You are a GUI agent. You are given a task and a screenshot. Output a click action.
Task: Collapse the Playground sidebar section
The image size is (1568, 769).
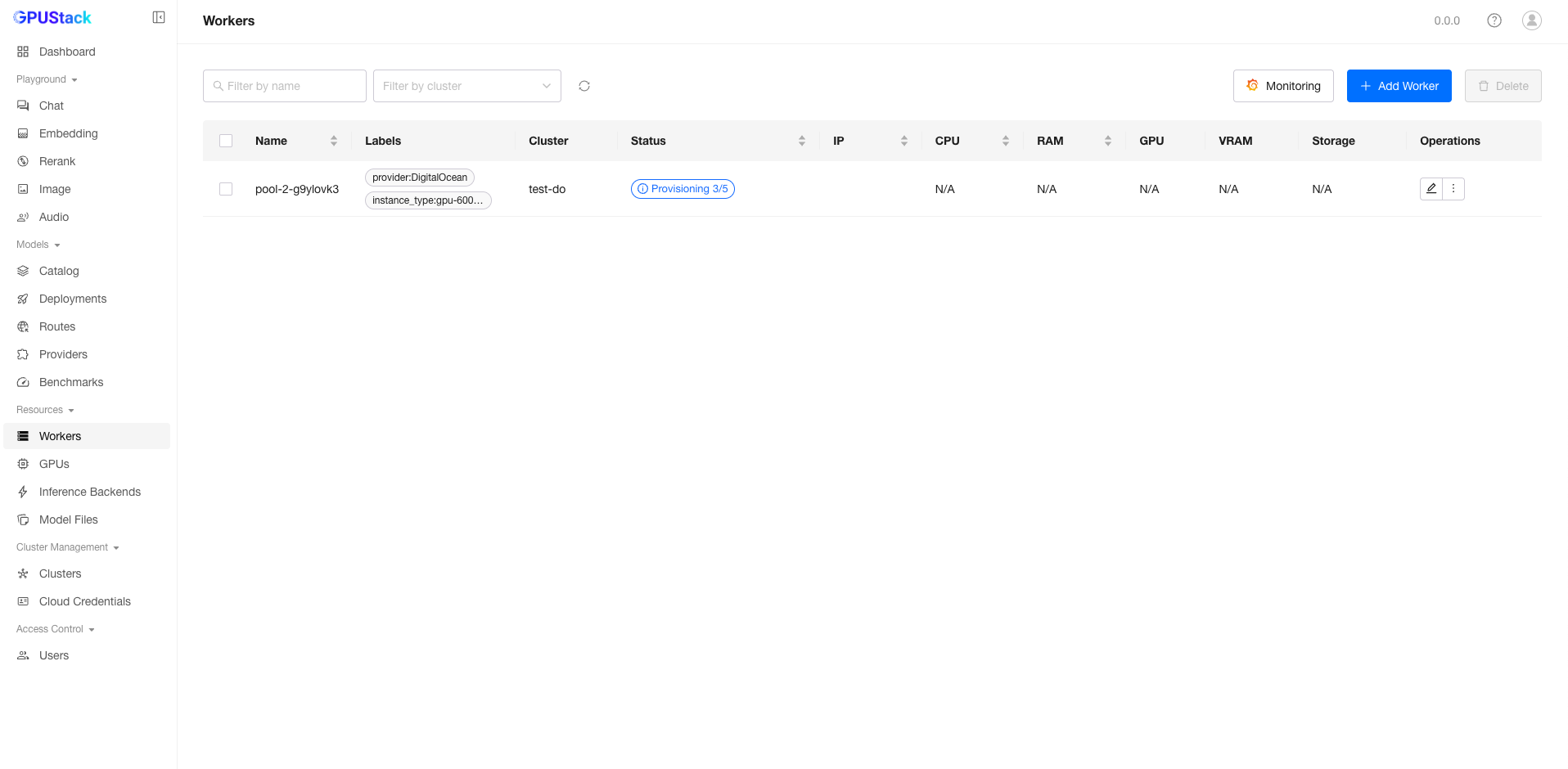click(47, 79)
